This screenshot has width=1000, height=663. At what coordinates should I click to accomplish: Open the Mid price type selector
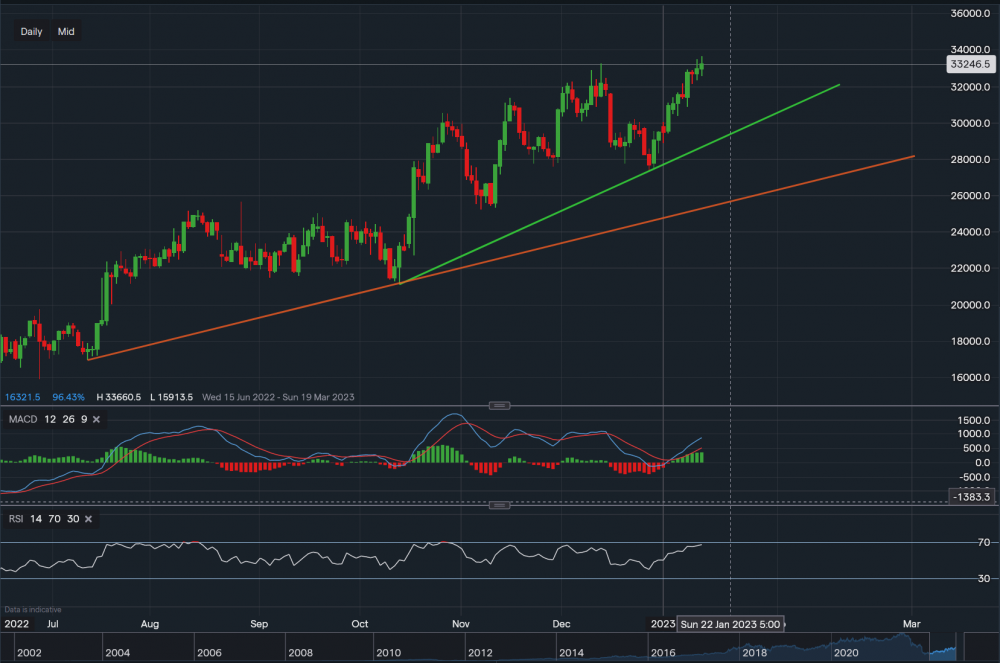click(x=66, y=32)
